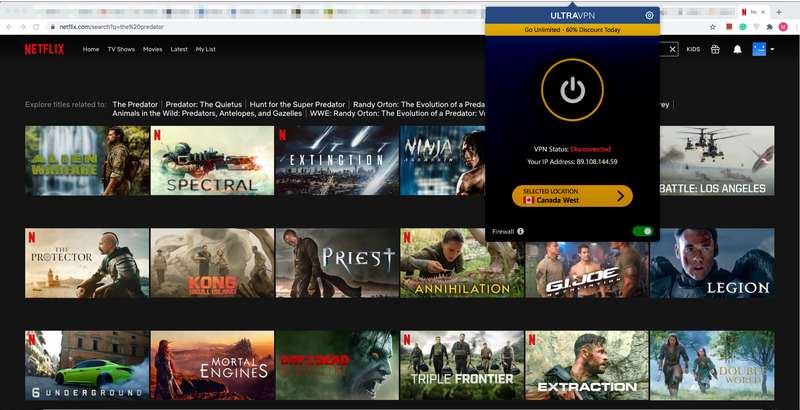
Task: Open Animals in the Wild related link
Action: click(x=207, y=113)
